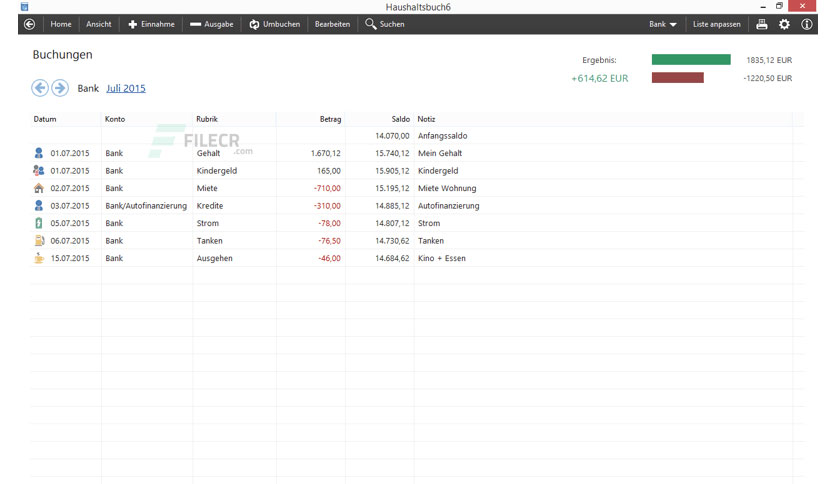836x484 pixels.
Task: Open the print icon in toolbar
Action: tap(762, 24)
